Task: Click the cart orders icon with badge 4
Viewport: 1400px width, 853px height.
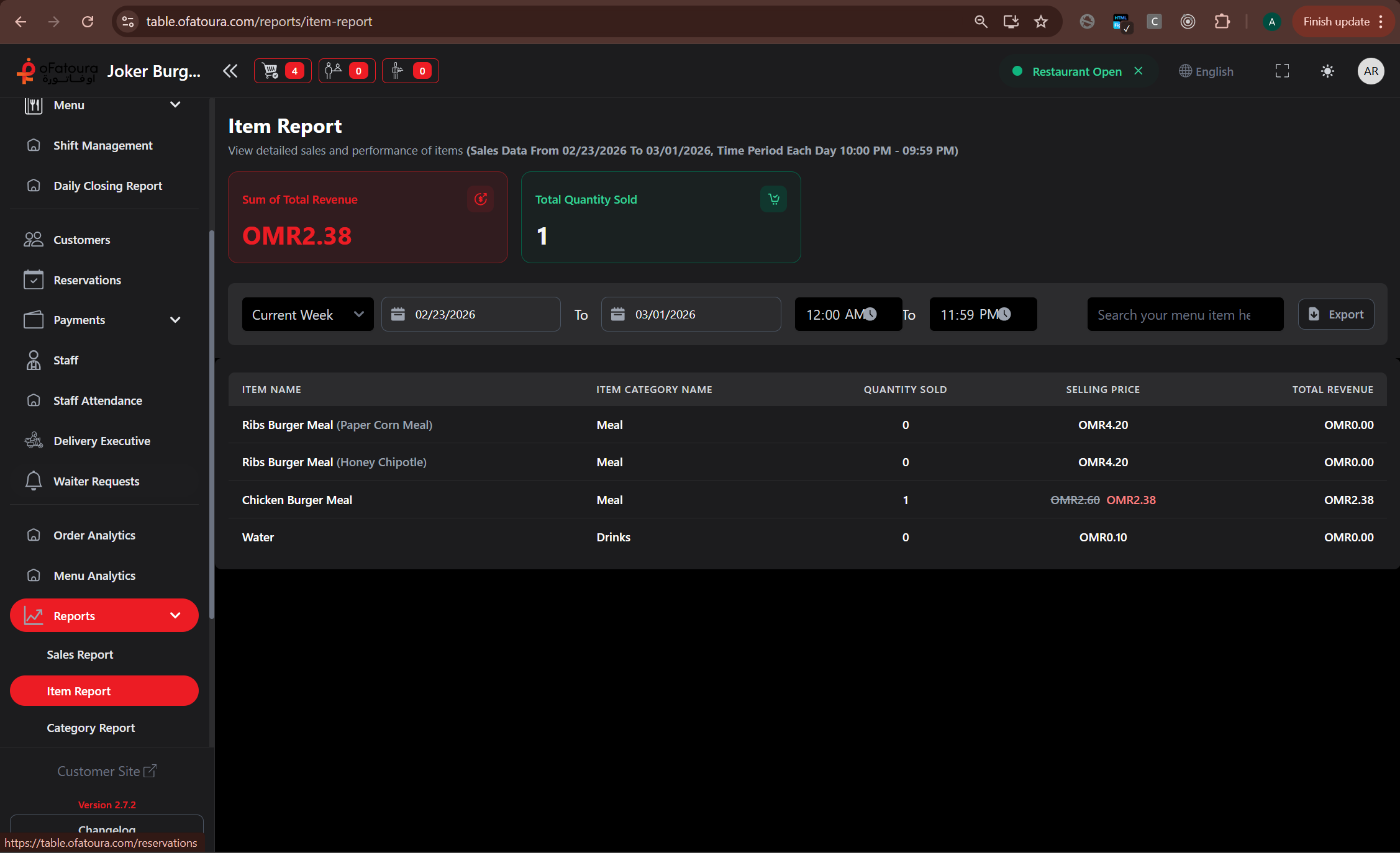Action: tap(282, 71)
